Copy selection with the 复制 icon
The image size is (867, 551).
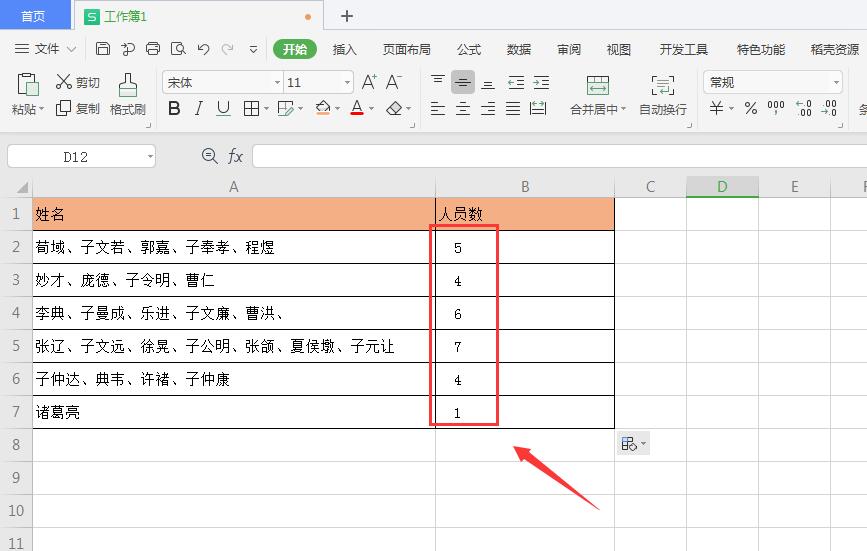pos(64,108)
